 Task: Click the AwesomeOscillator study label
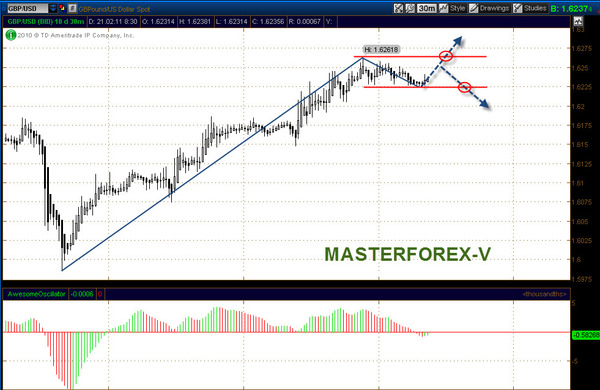pos(36,294)
